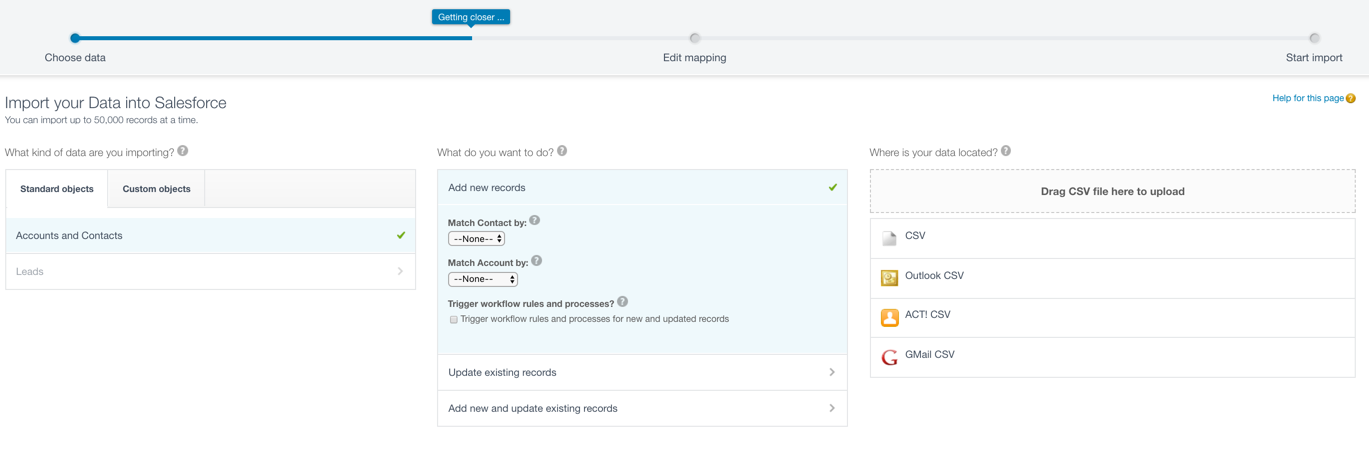
Task: Click the Choose data progress step dot
Action: tap(75, 38)
